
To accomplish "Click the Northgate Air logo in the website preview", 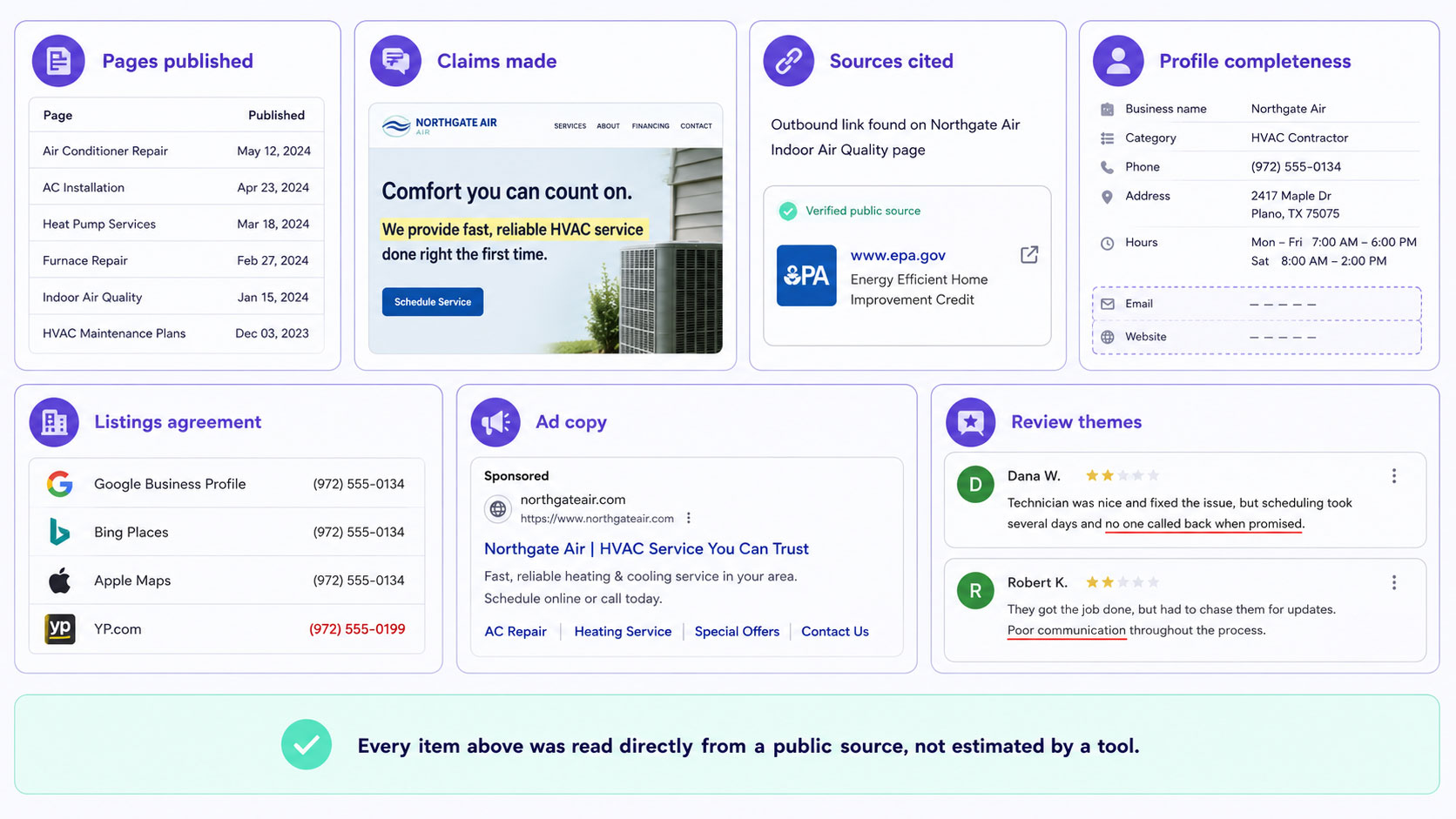I will click(440, 125).
